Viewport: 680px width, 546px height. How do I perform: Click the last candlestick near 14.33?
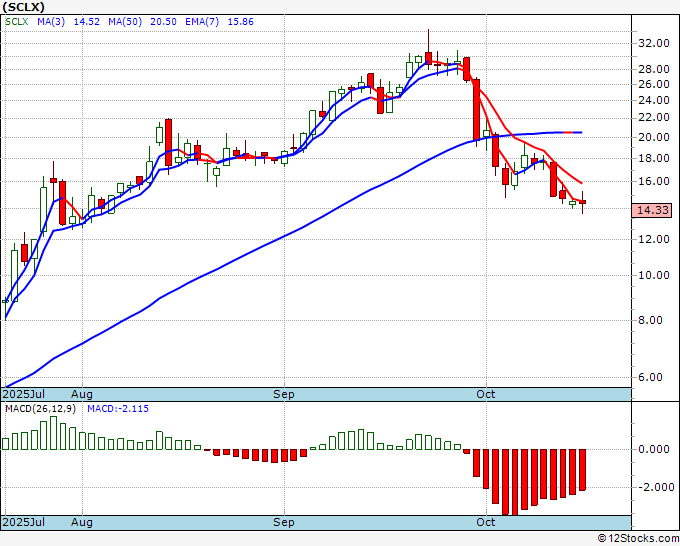(x=582, y=202)
